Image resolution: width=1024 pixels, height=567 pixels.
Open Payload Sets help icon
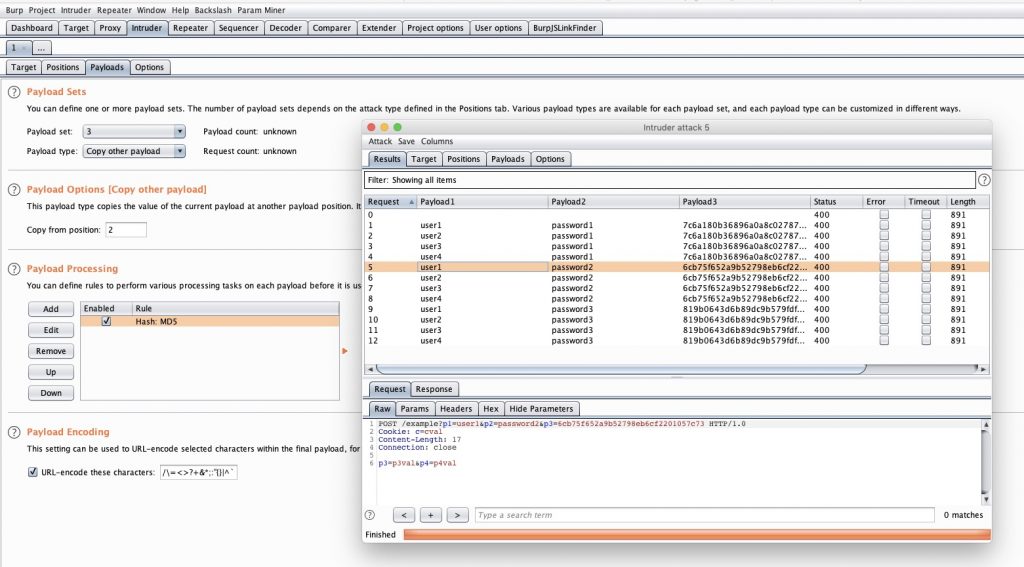tap(14, 92)
